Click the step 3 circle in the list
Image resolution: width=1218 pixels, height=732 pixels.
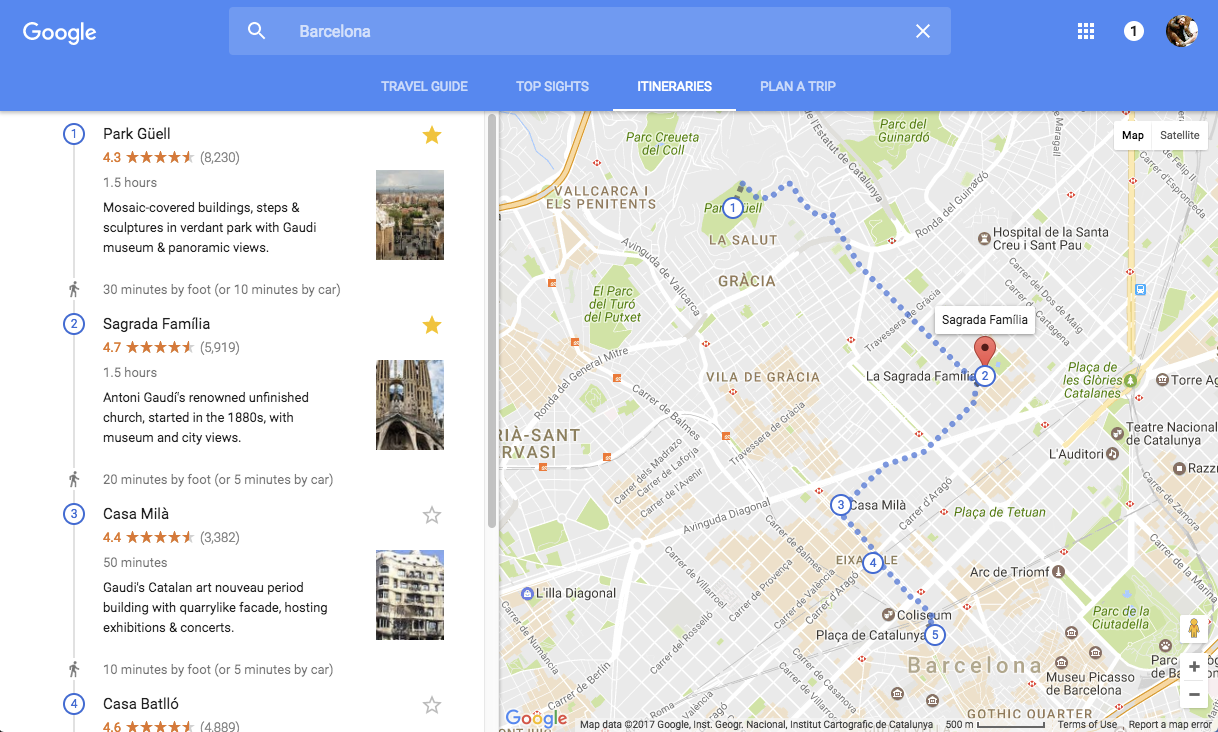coord(74,514)
